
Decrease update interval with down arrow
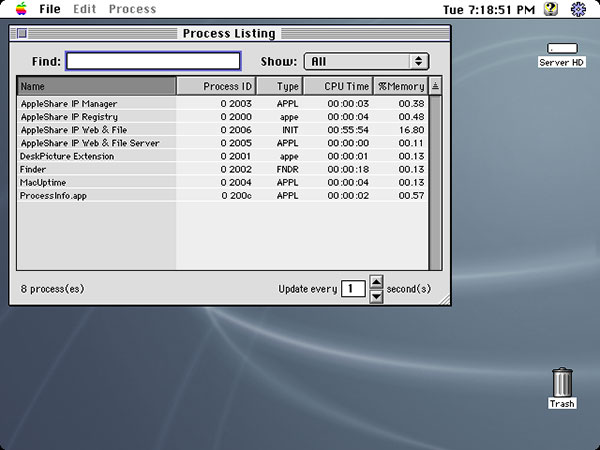pos(376,296)
